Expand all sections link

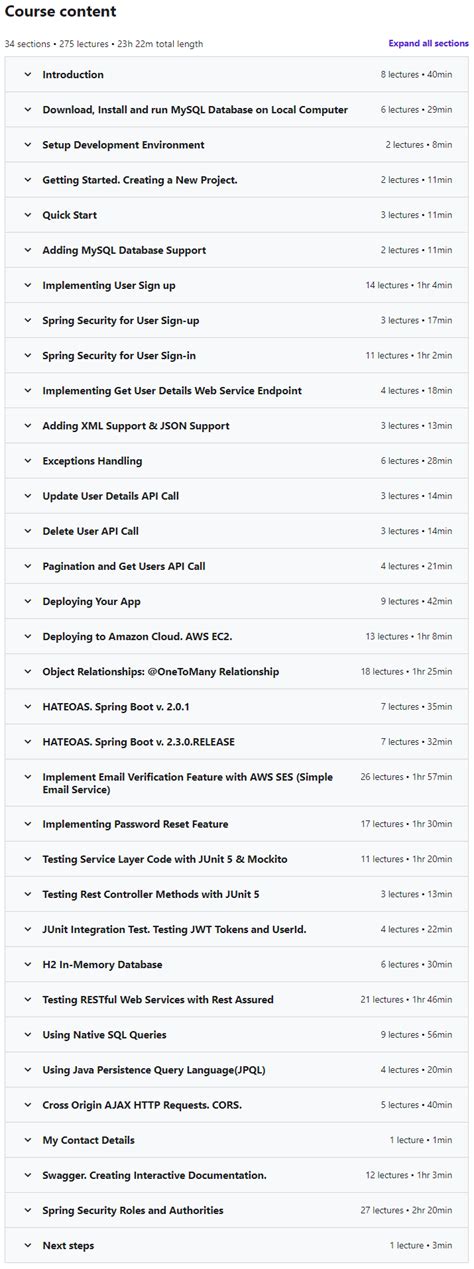coord(428,44)
